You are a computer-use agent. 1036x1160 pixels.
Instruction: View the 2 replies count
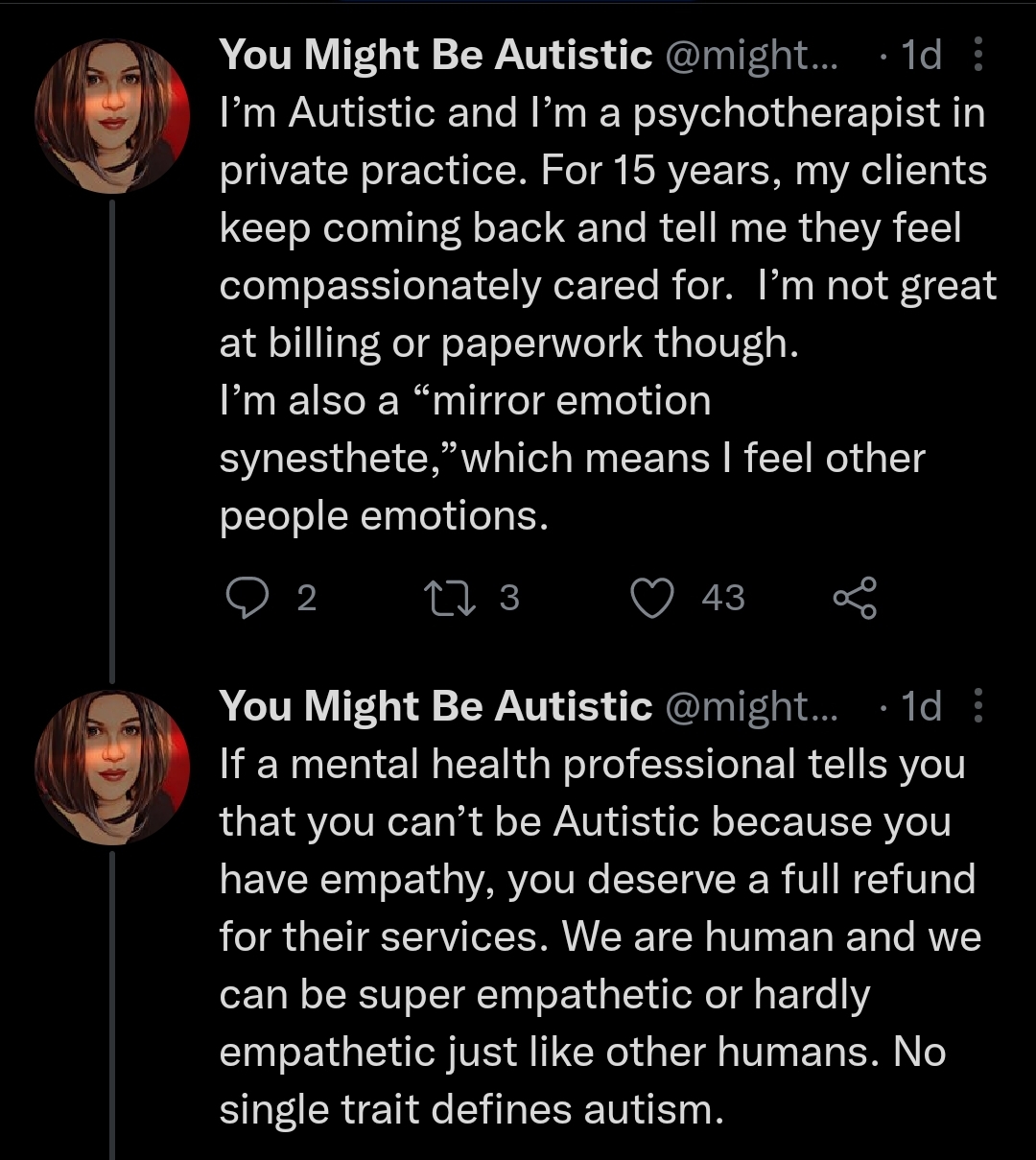point(306,598)
